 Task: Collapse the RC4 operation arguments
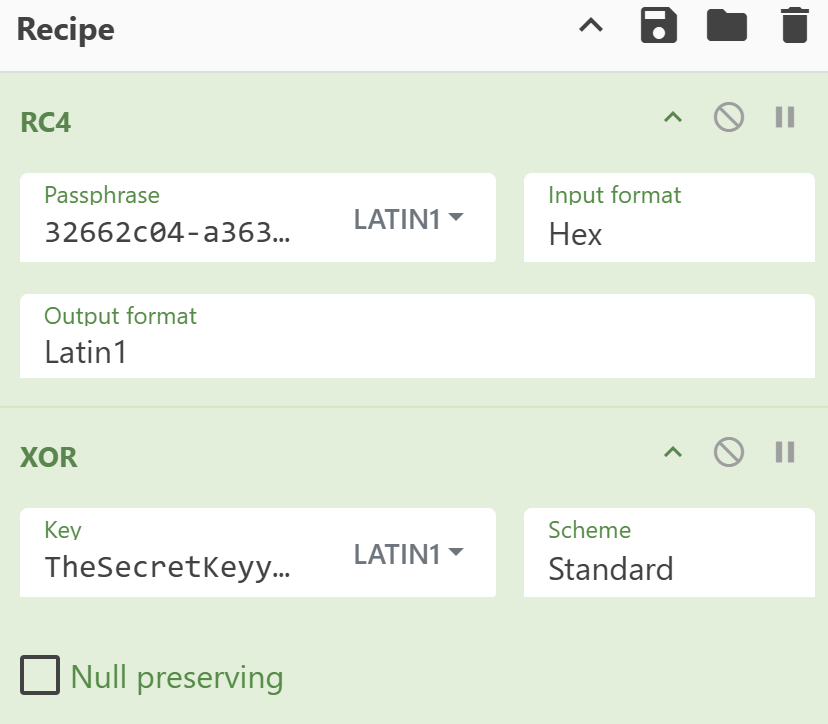tap(673, 118)
